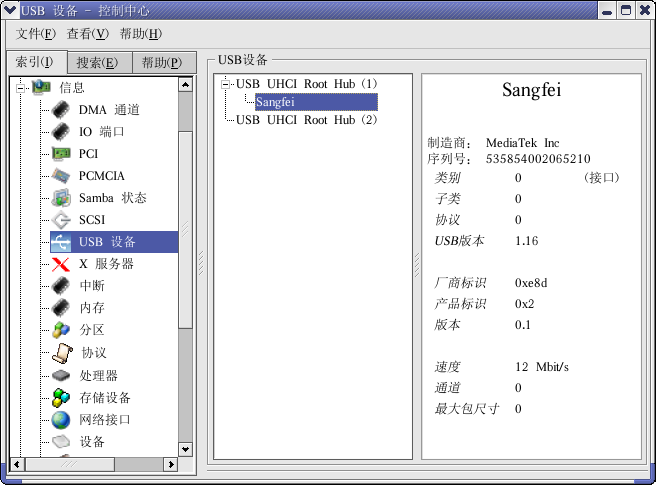This screenshot has width=656, height=485.
Task: Select DMA 通道 in the tree
Action: coord(109,110)
